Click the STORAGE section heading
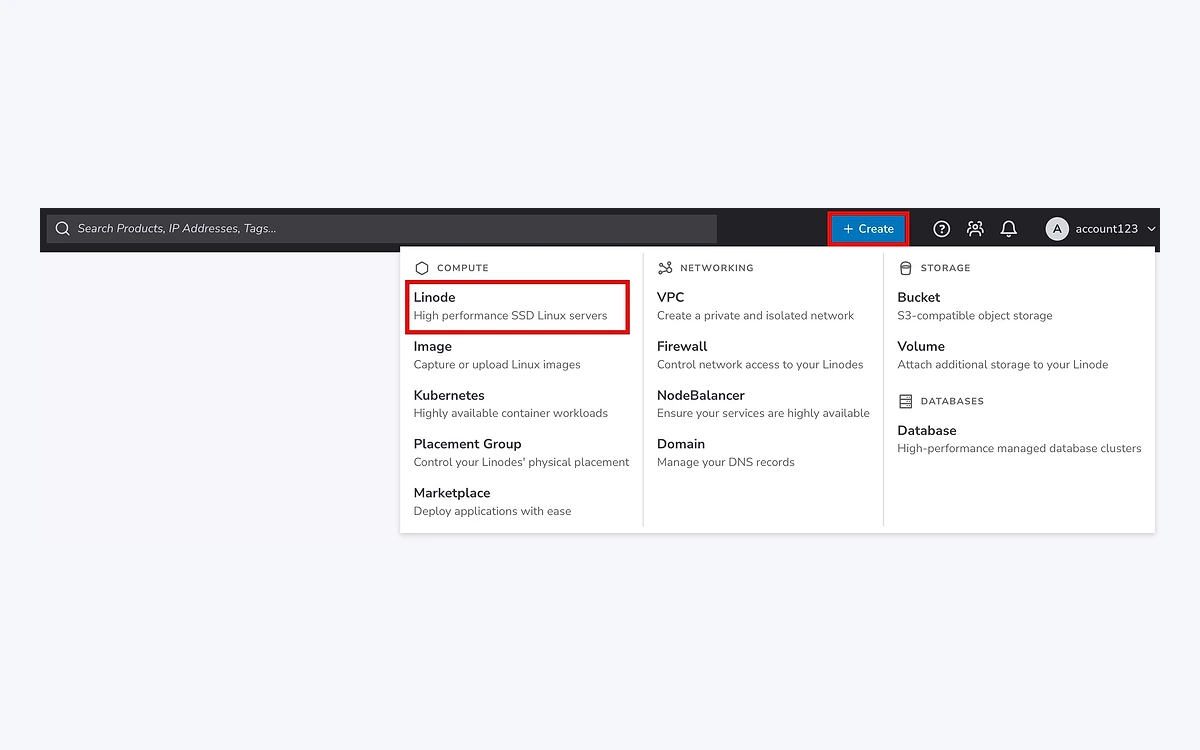 click(946, 268)
